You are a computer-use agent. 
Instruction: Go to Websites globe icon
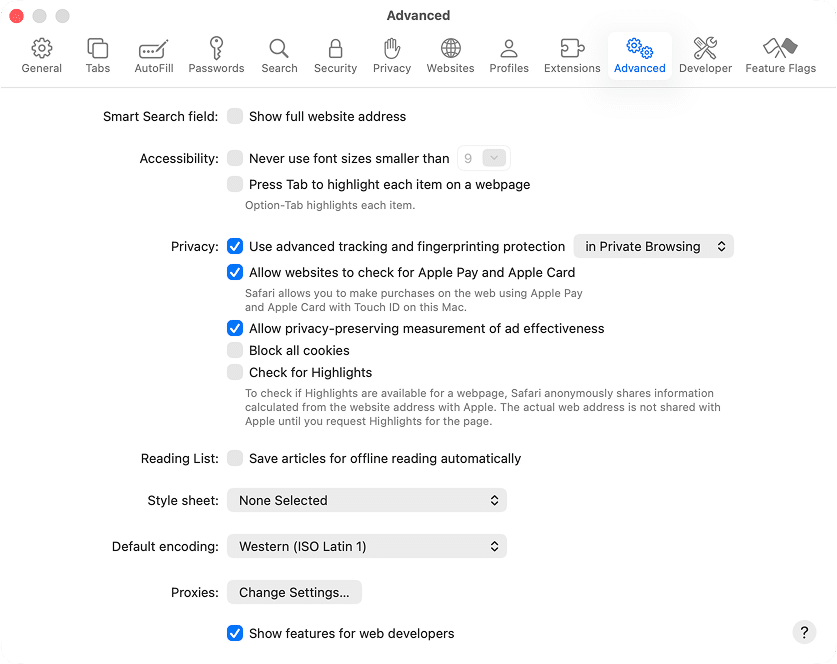tap(450, 56)
